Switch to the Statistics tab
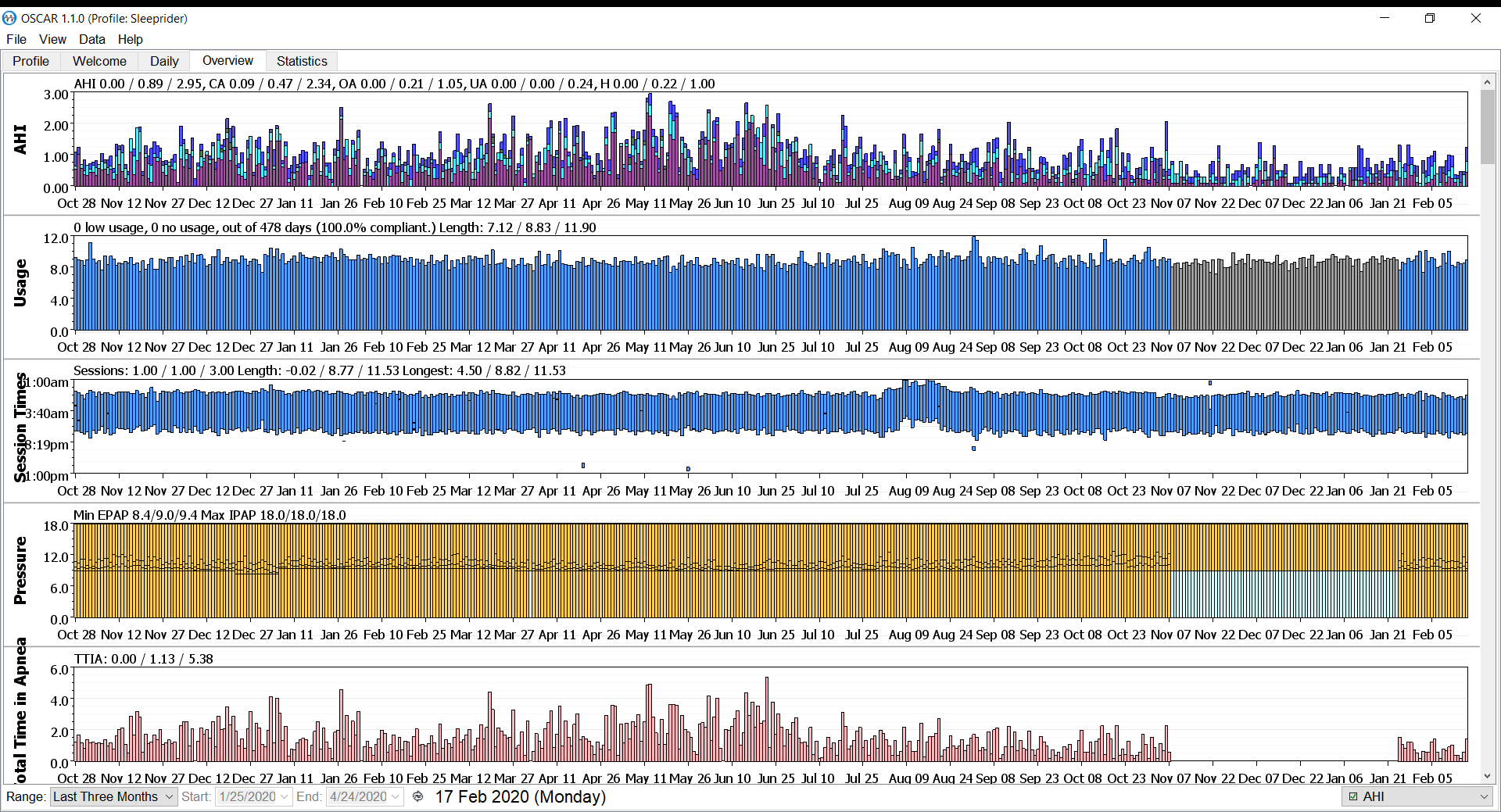 tap(302, 61)
